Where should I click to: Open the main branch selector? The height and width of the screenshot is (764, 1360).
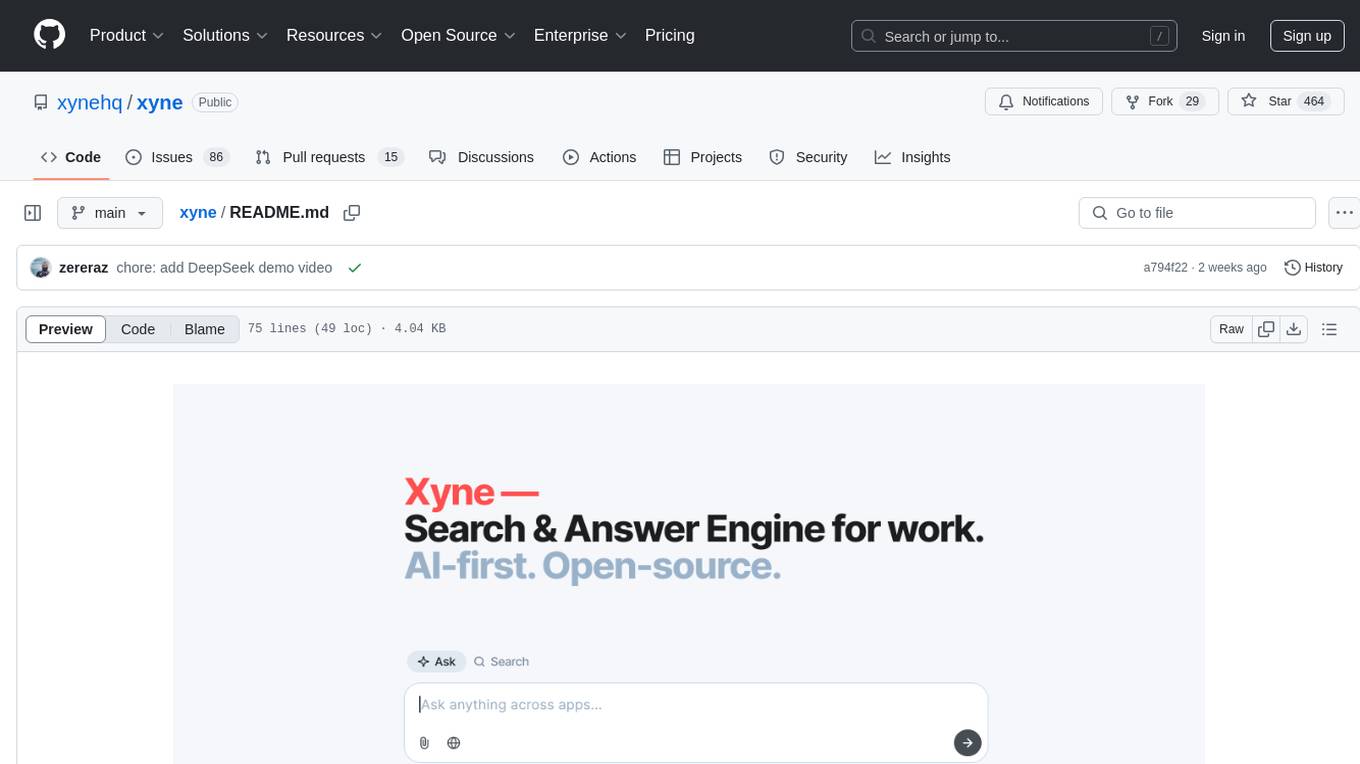(110, 213)
